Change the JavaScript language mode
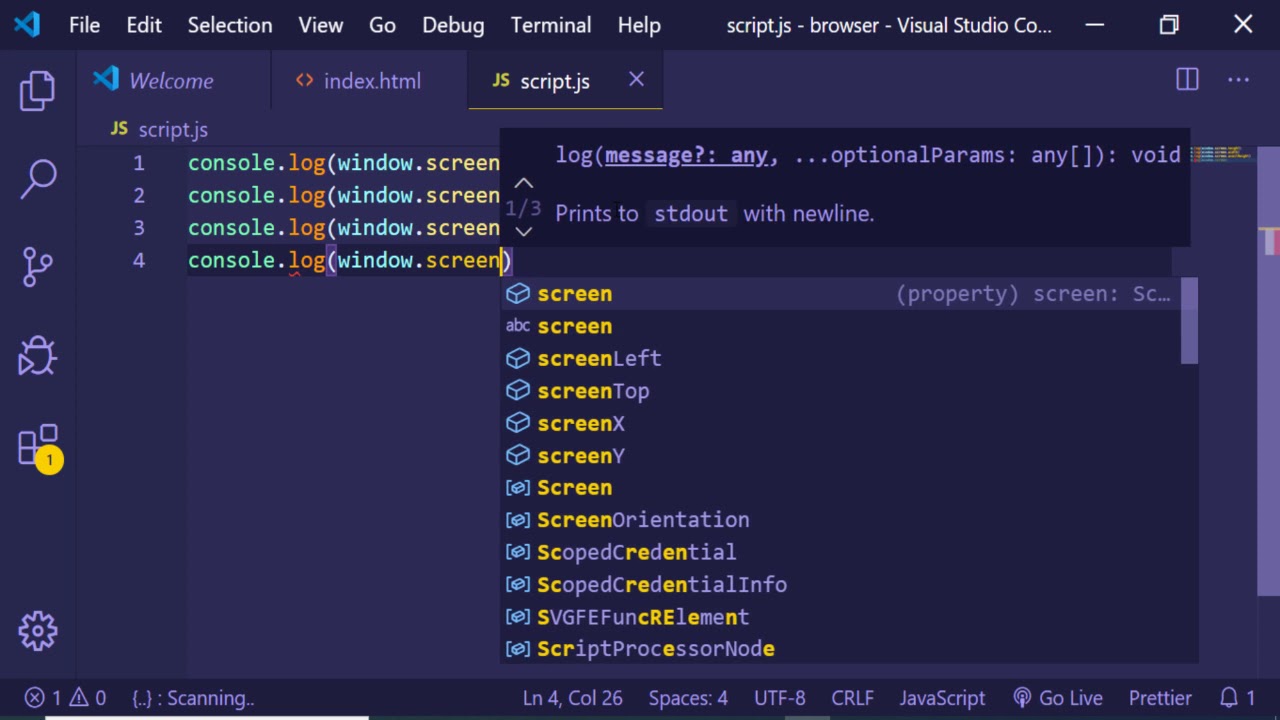The height and width of the screenshot is (720, 1280). pos(941,698)
